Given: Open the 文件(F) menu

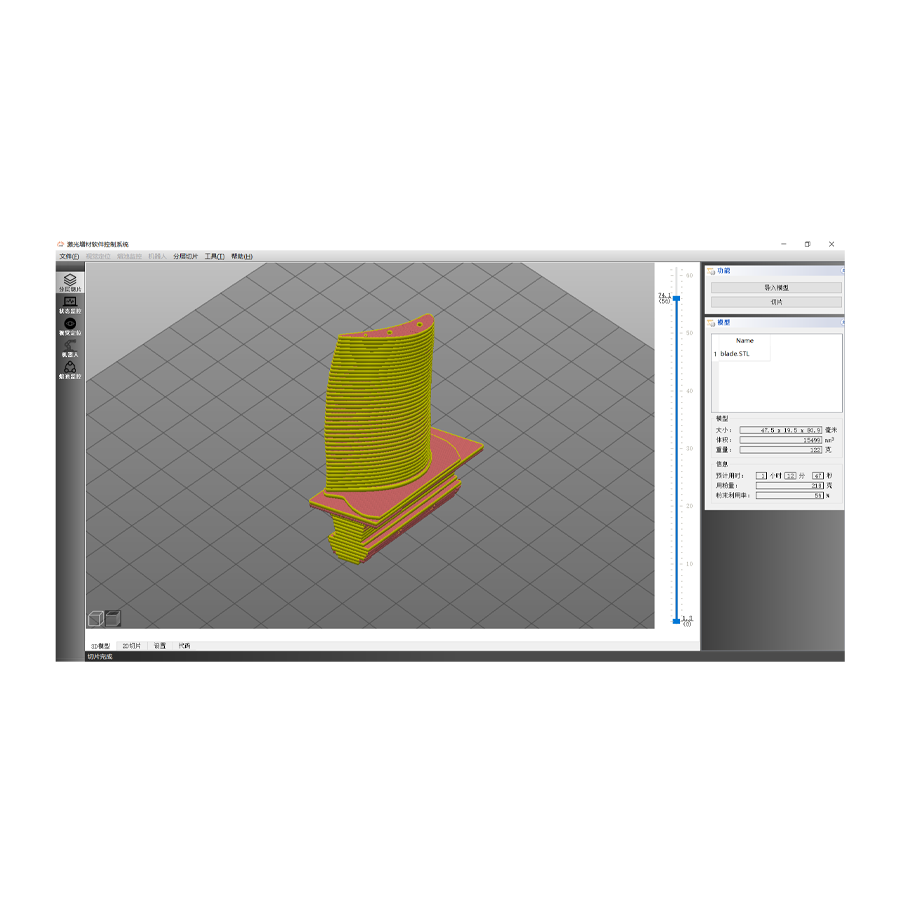Looking at the screenshot, I should [x=68, y=256].
